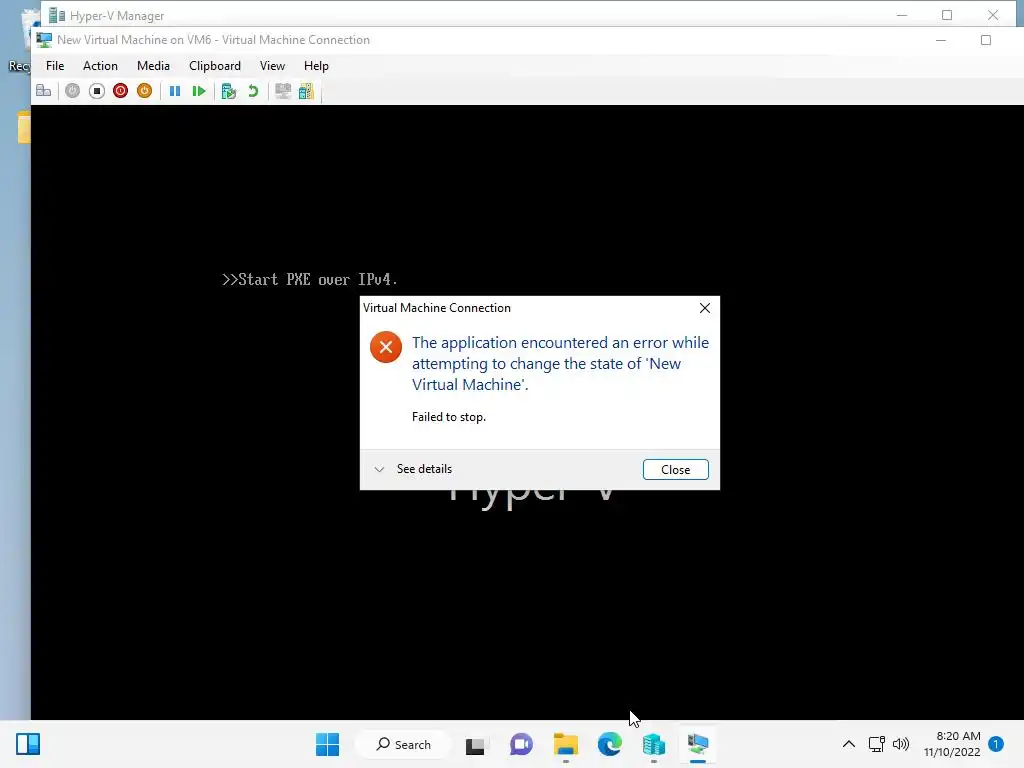1024x768 pixels.
Task: Open the Help menu
Action: pyautogui.click(x=316, y=66)
